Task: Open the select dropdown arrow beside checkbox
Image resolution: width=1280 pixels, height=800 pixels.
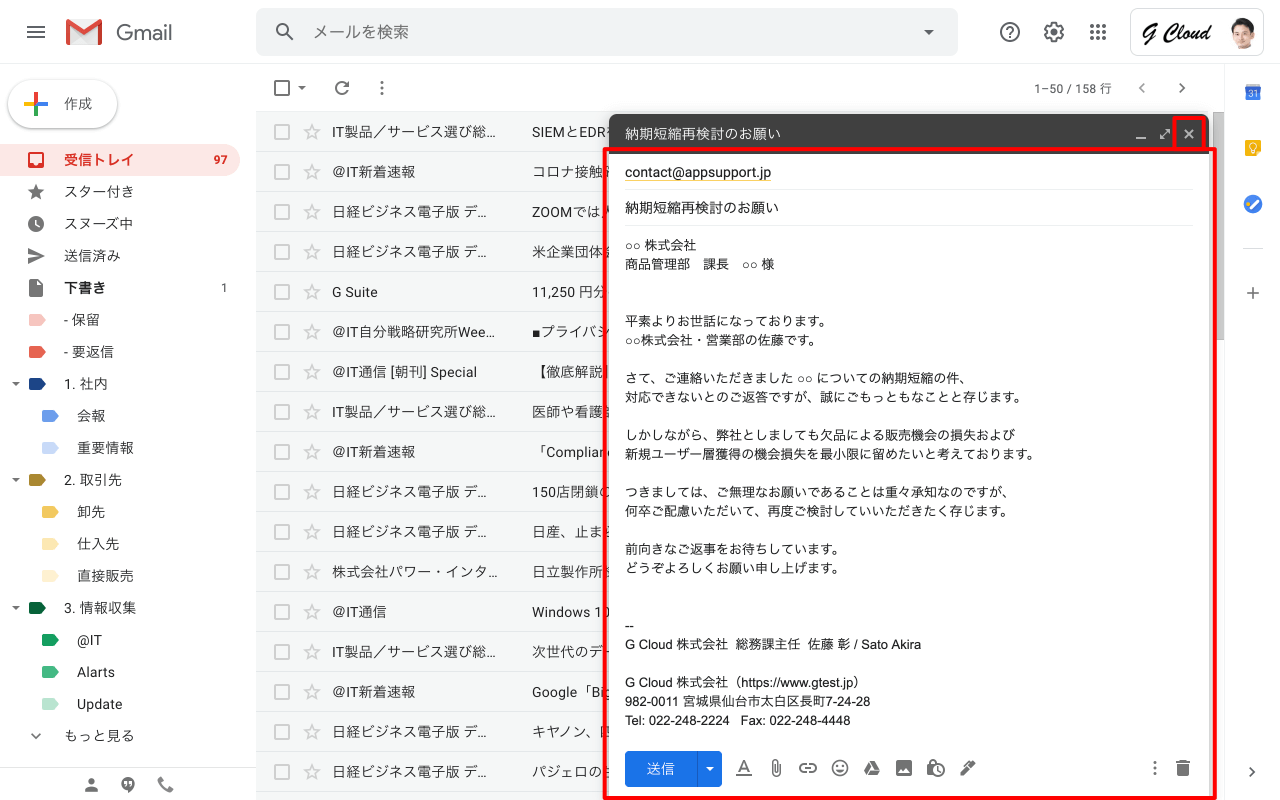Action: click(x=302, y=88)
